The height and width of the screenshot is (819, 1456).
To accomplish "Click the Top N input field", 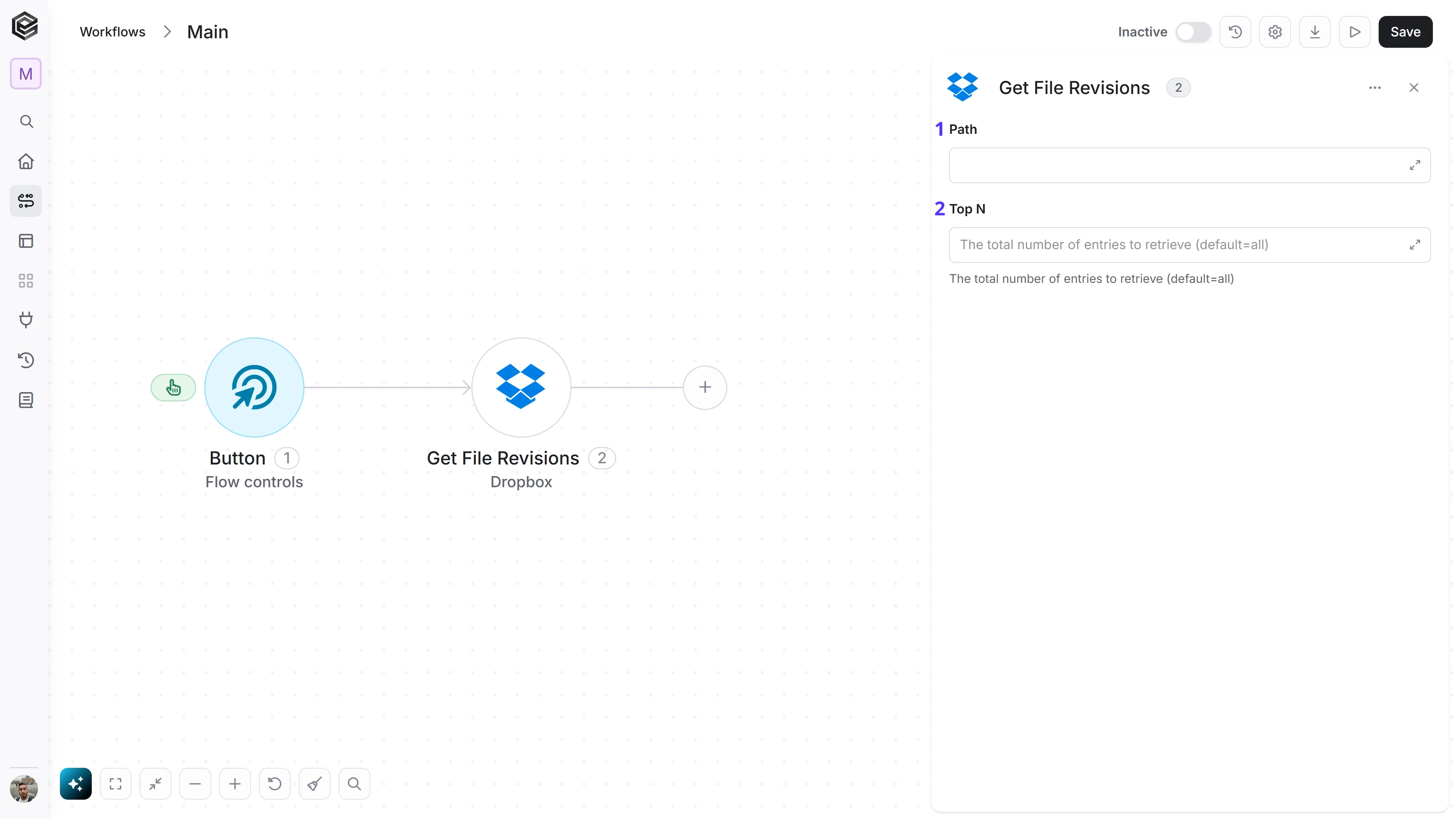I will click(1189, 245).
